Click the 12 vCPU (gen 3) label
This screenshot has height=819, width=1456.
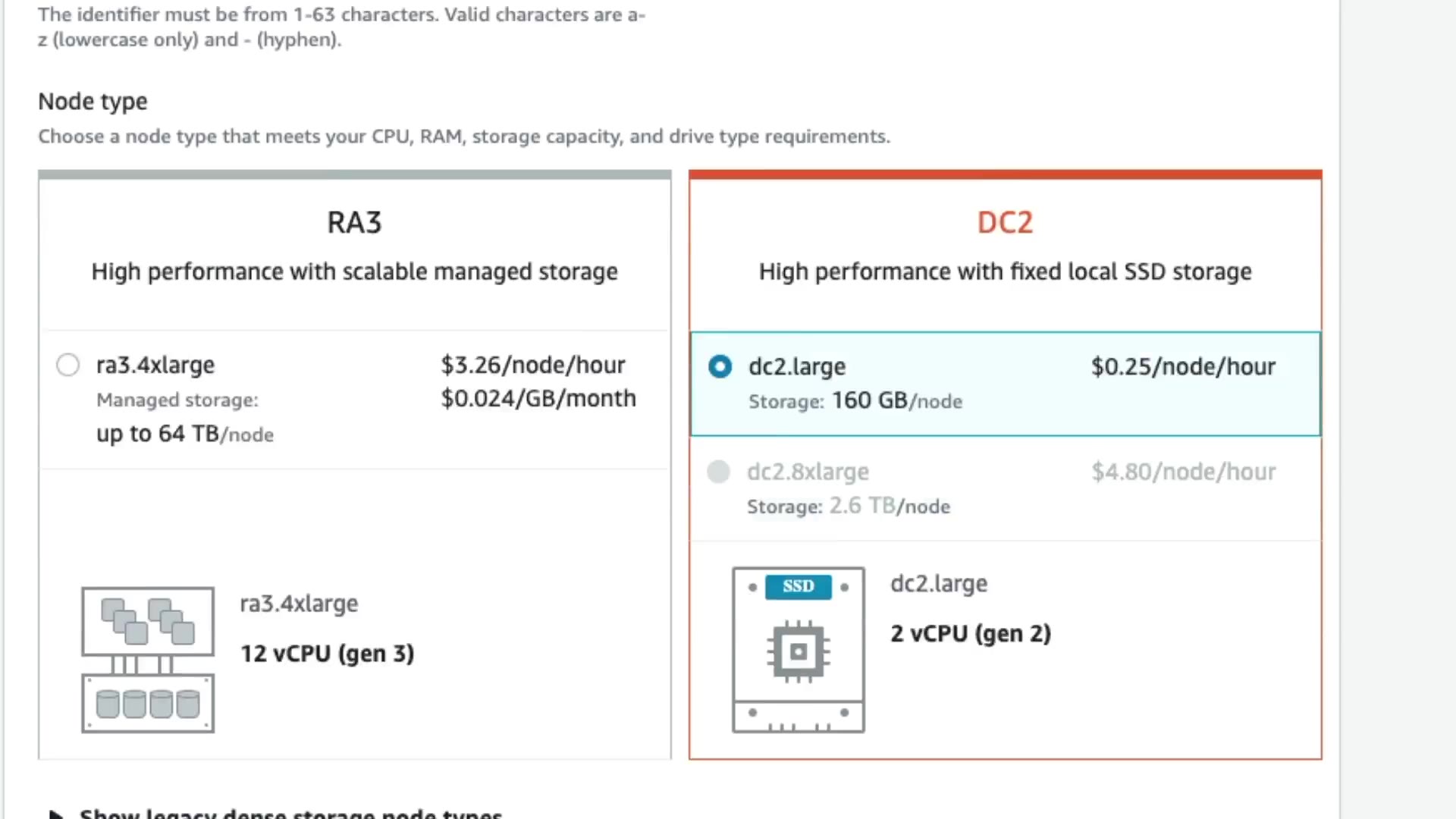tap(327, 654)
